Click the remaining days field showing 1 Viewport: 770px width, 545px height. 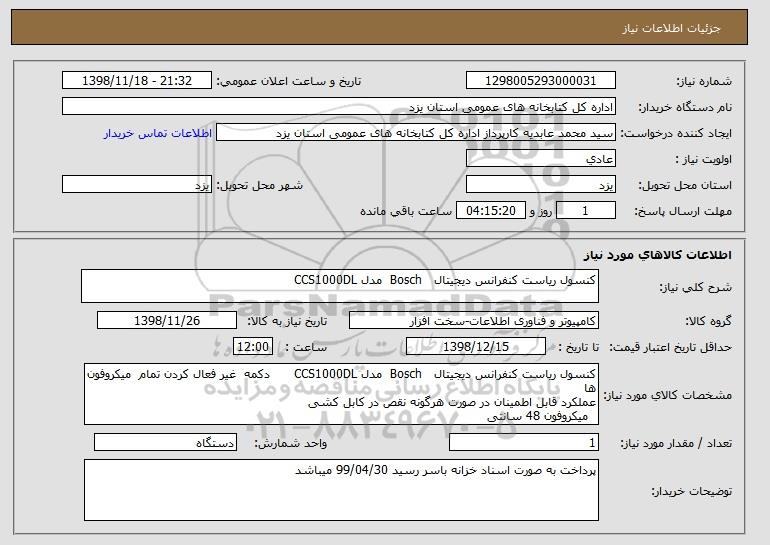(x=586, y=211)
